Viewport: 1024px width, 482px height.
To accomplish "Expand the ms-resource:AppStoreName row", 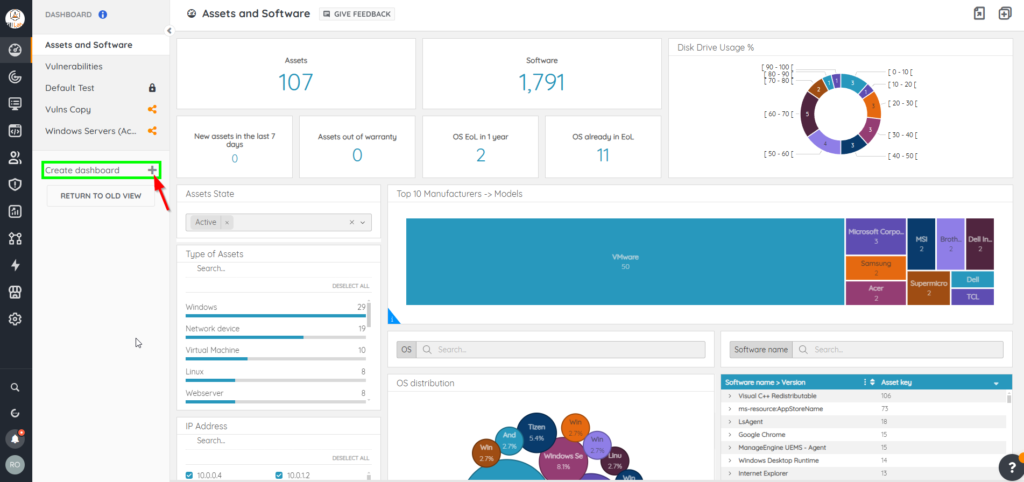I will point(730,409).
